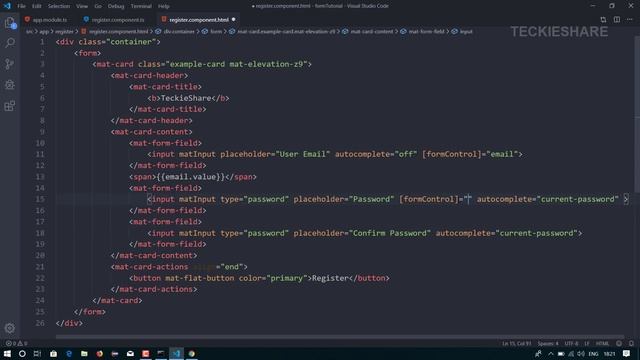
Task: Click the Visual Studio Code taskbar icon
Action: click(x=176, y=353)
